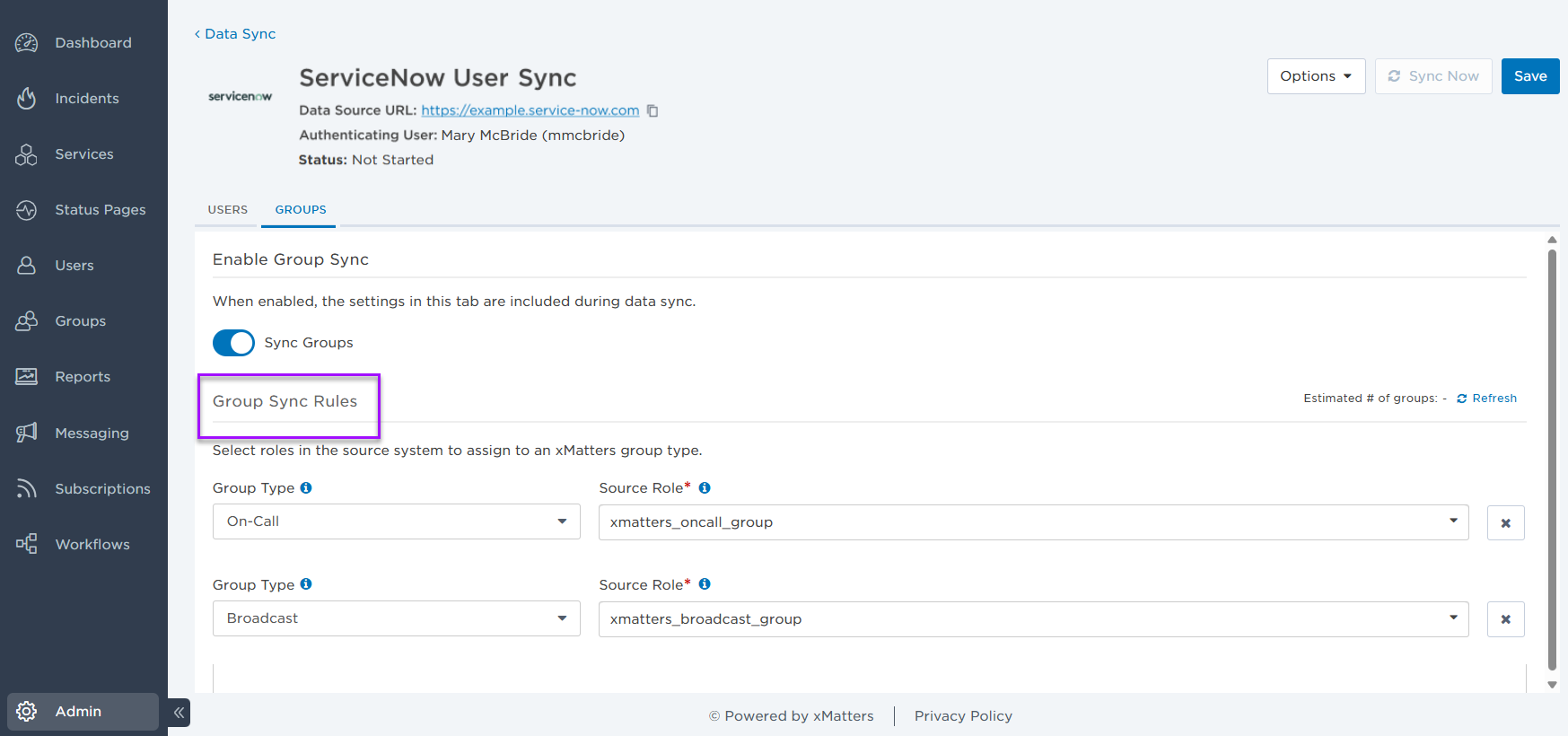Click the Workflows icon in sidebar
This screenshot has height=736, width=1568.
click(27, 544)
